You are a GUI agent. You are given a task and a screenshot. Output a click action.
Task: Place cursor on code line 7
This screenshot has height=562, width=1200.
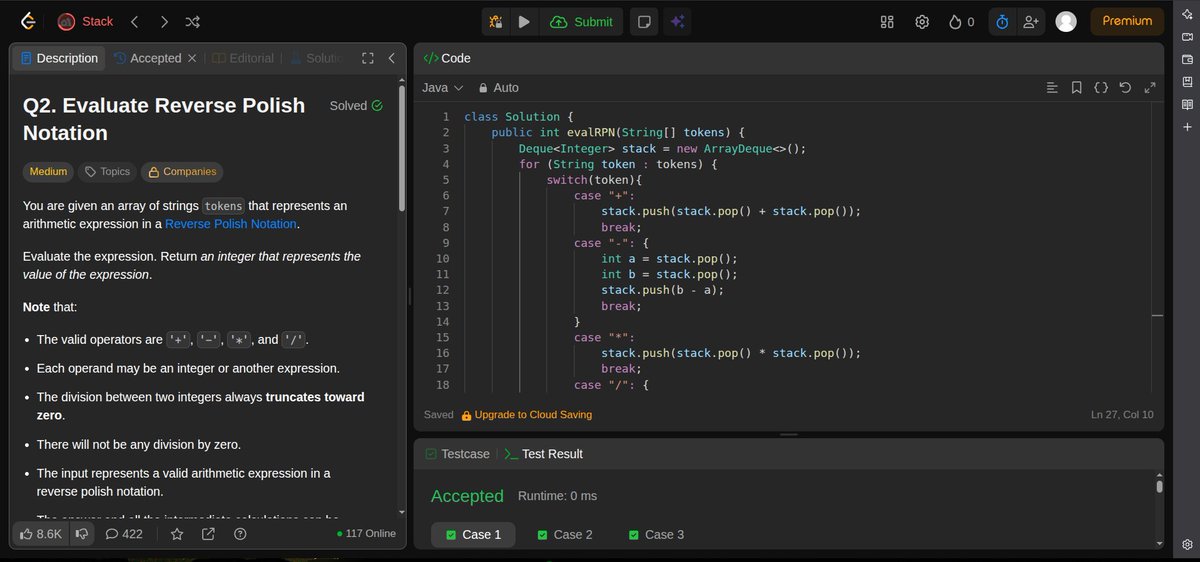click(x=730, y=211)
